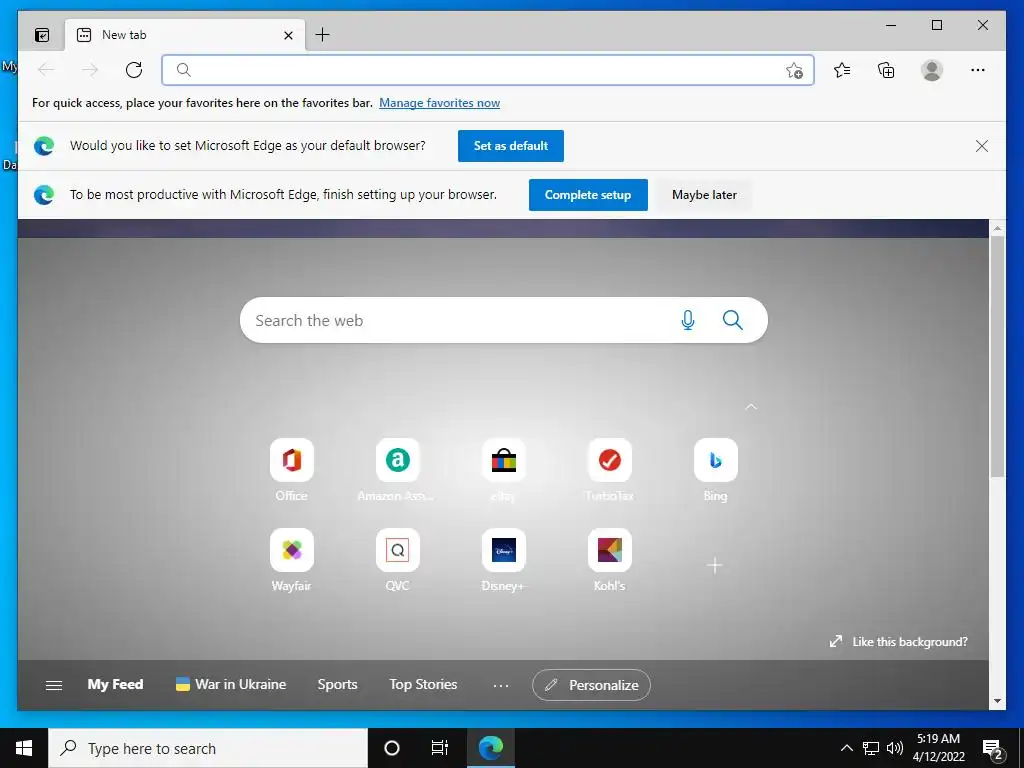1024x768 pixels.
Task: Start voice search microphone
Action: 688,320
